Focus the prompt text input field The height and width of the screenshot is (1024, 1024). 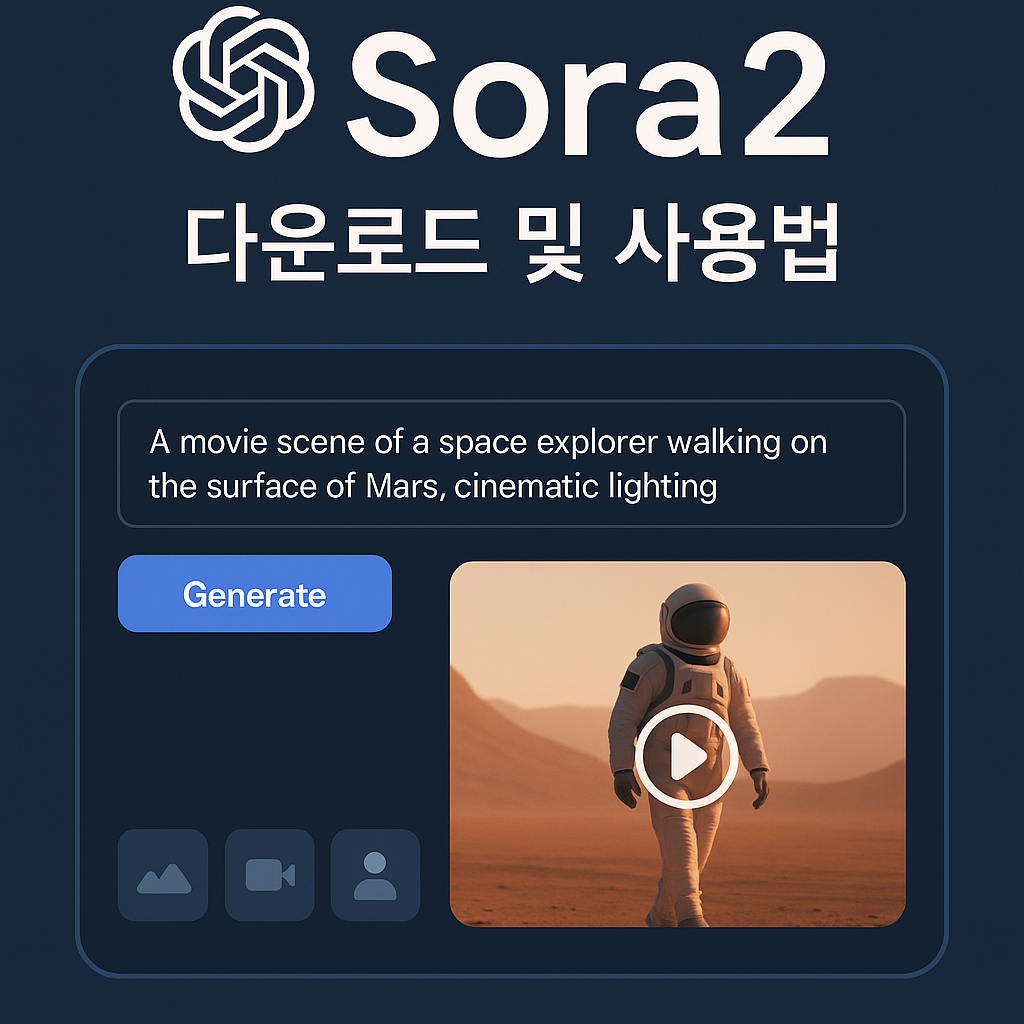click(511, 464)
